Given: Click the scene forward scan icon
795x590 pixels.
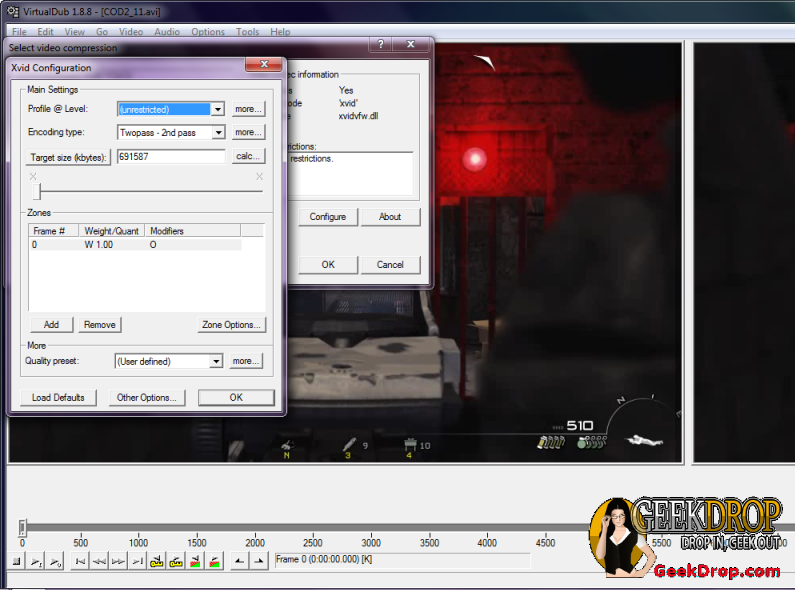Looking at the screenshot, I should 215,562.
